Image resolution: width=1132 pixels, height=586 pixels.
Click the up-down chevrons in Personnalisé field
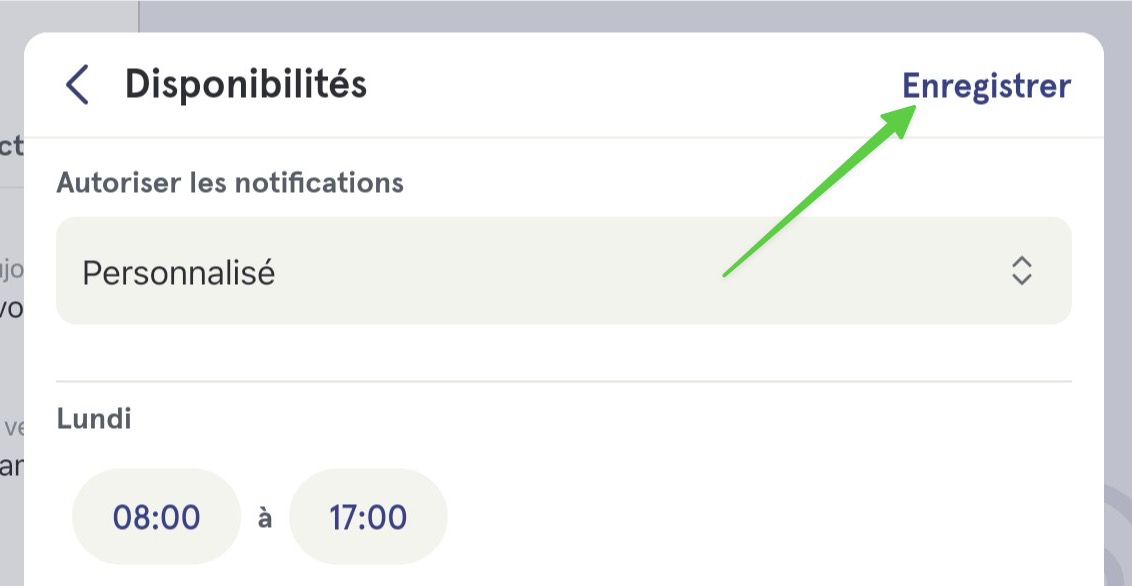[x=1022, y=271]
